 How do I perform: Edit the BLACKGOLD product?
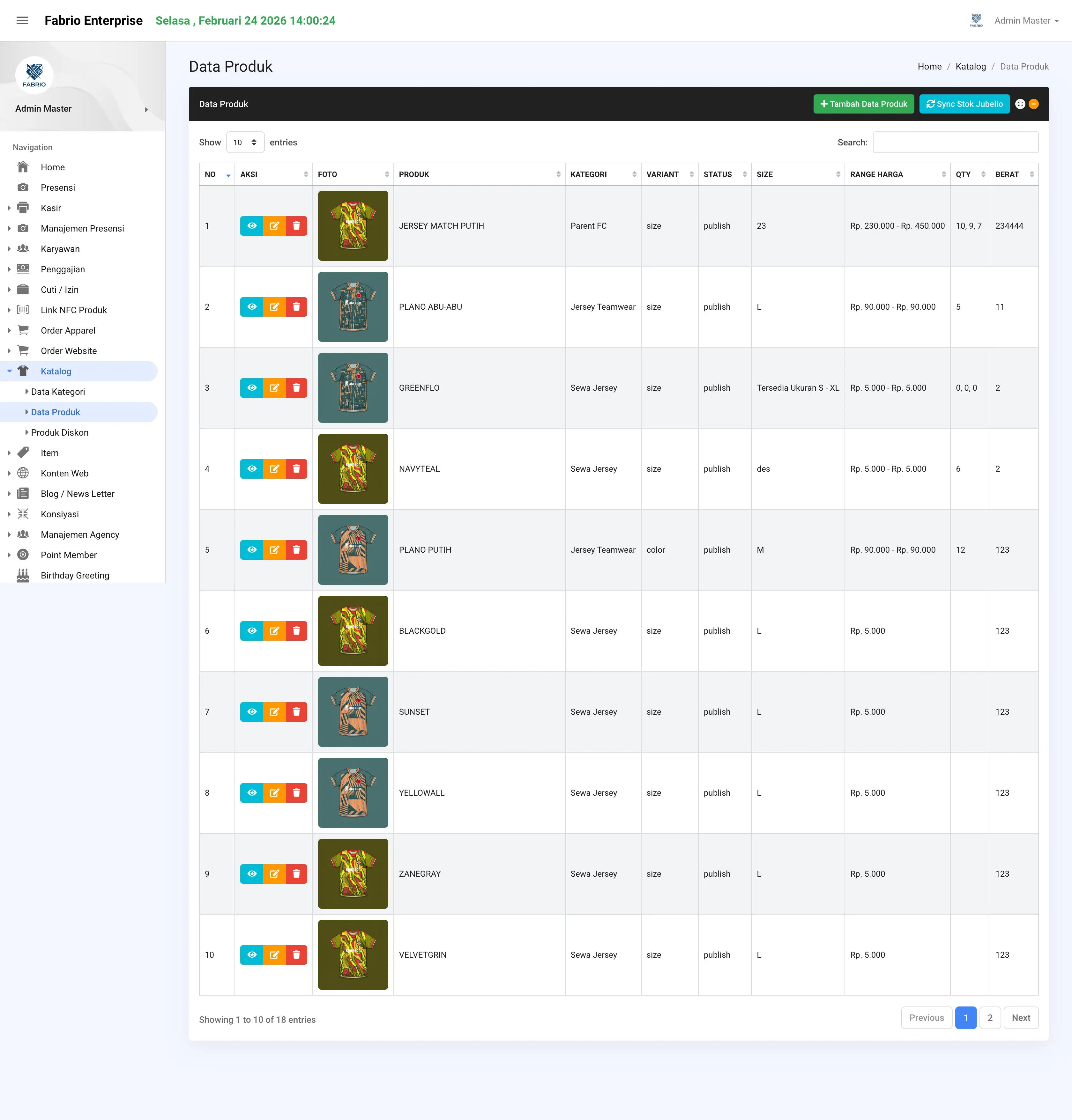(274, 631)
